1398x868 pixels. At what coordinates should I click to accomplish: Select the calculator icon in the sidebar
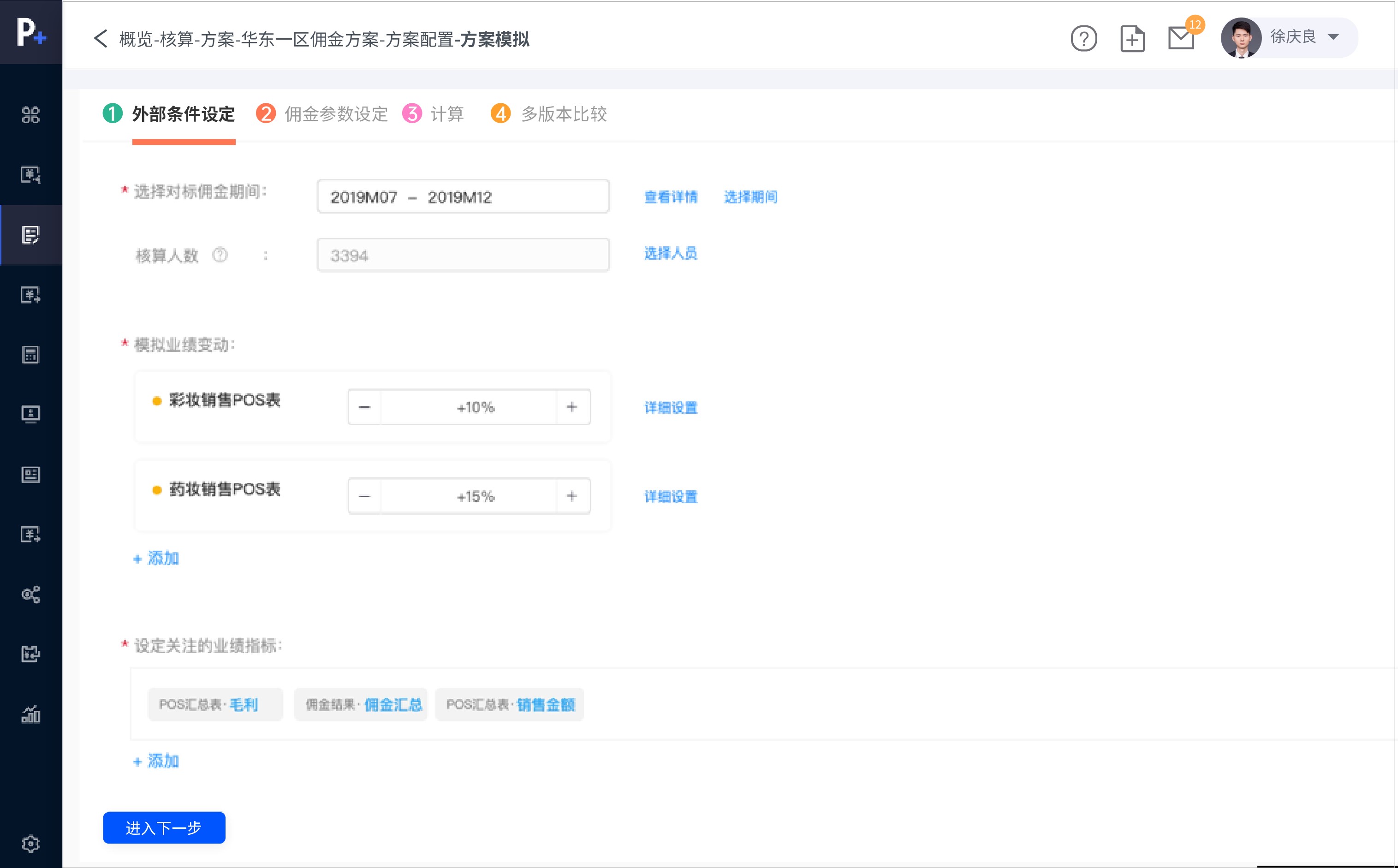point(31,355)
